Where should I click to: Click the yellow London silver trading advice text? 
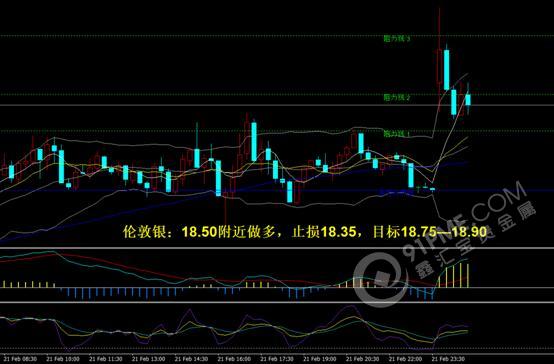305,232
